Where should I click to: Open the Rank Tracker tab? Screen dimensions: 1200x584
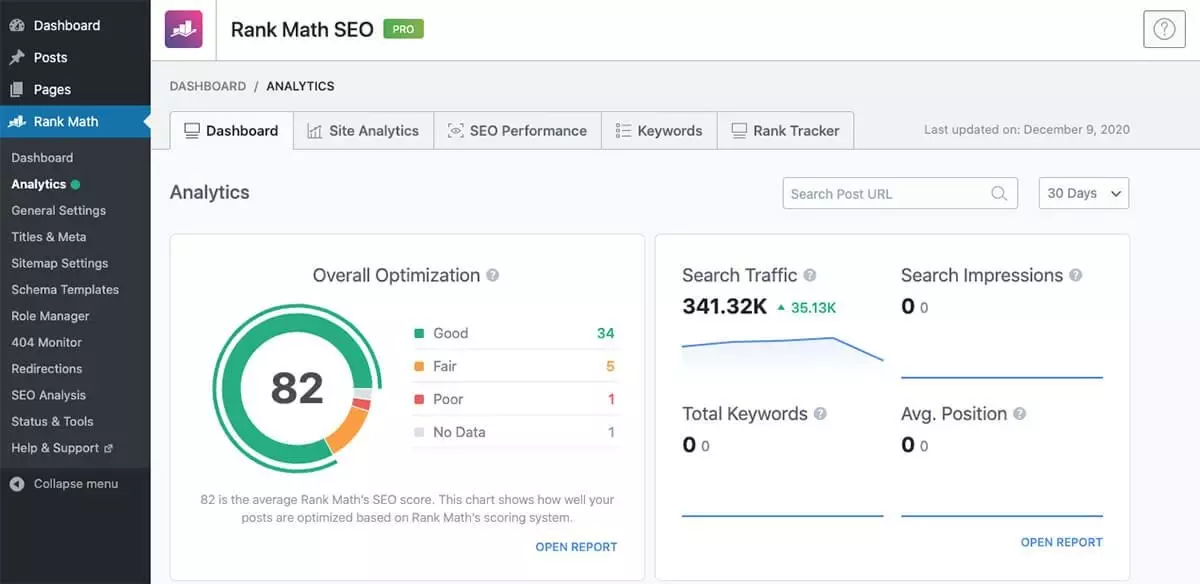785,131
